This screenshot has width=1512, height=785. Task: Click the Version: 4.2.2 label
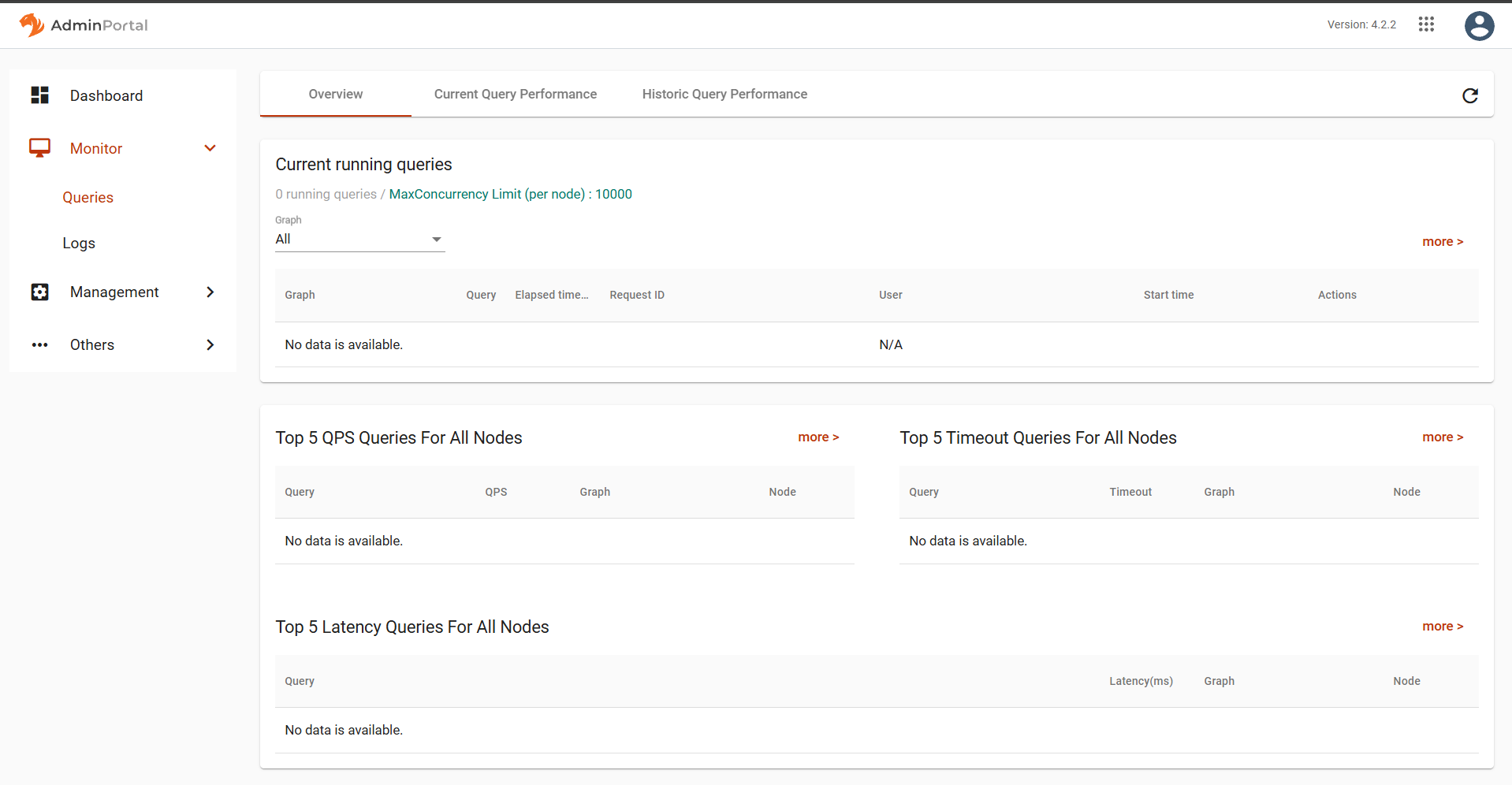[x=1361, y=24]
